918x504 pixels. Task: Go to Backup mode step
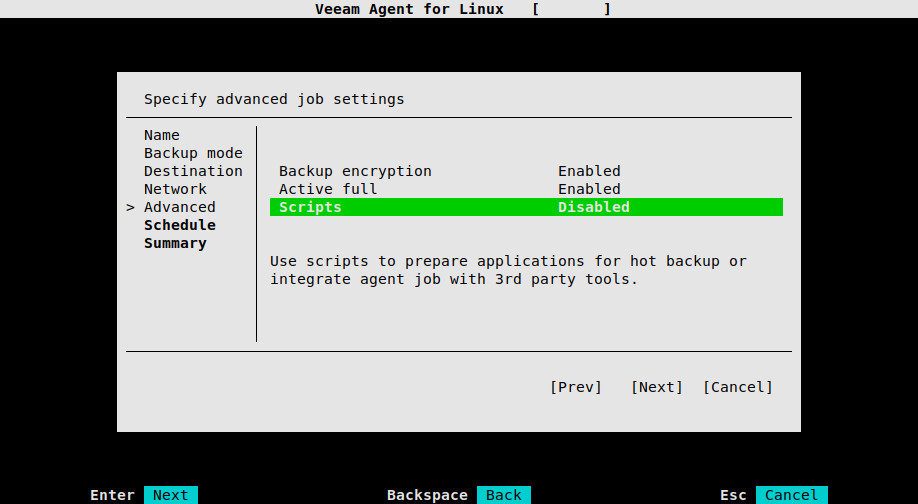tap(193, 153)
